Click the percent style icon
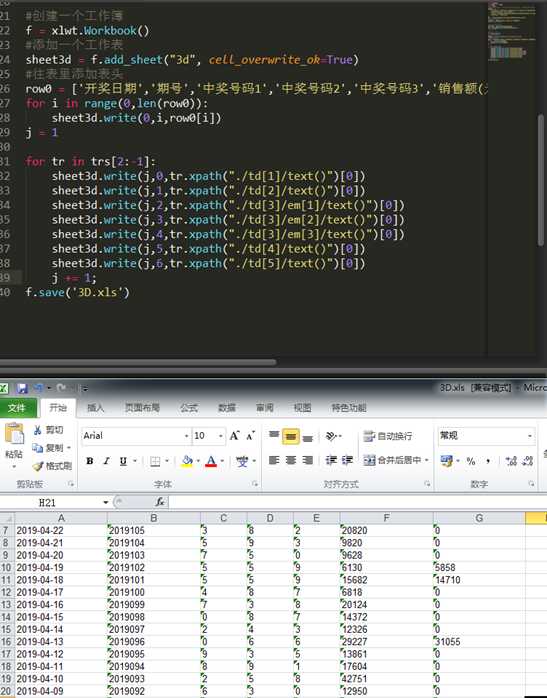547x698 pixels. (x=471, y=461)
